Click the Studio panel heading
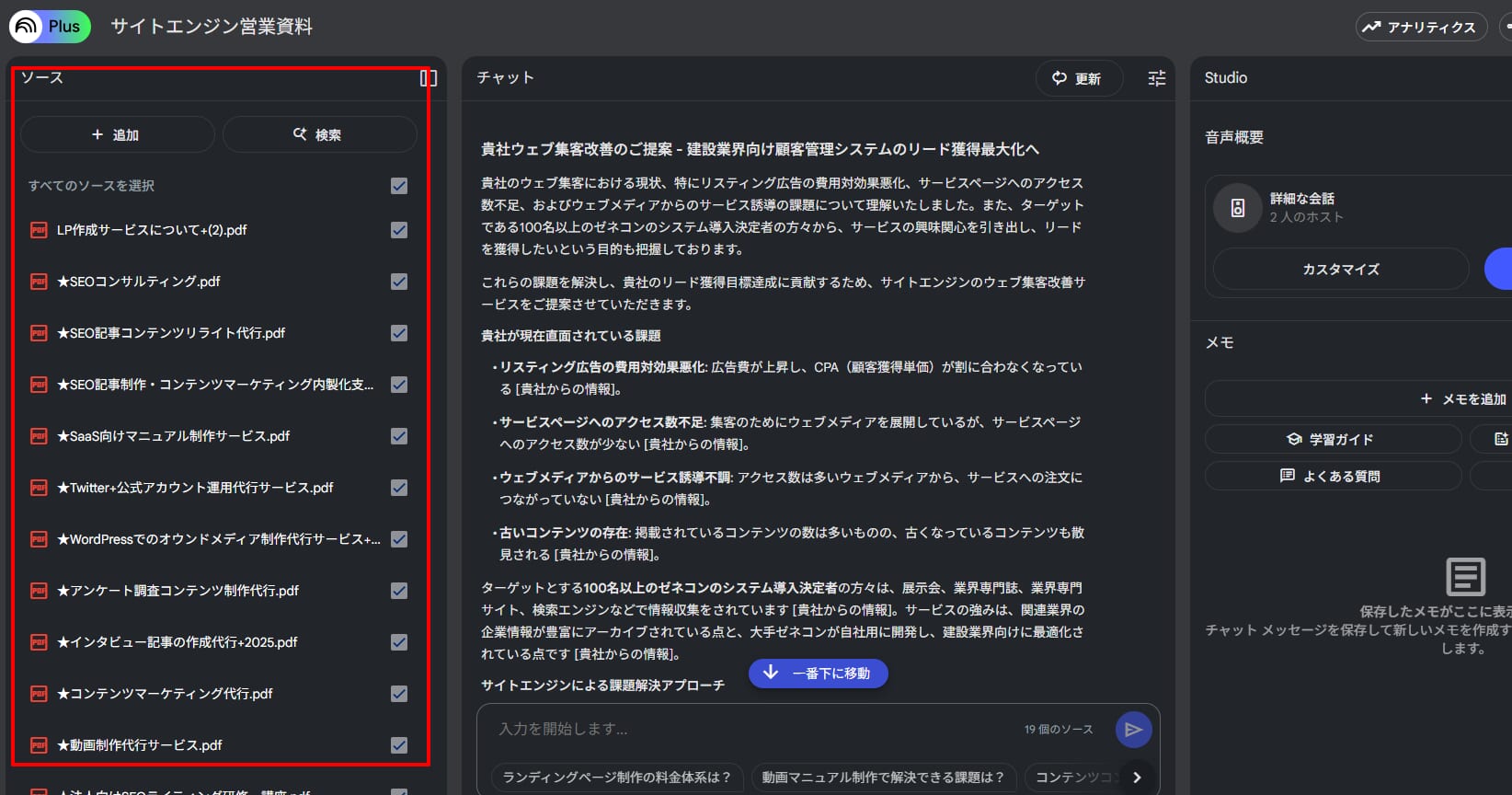 [1226, 78]
